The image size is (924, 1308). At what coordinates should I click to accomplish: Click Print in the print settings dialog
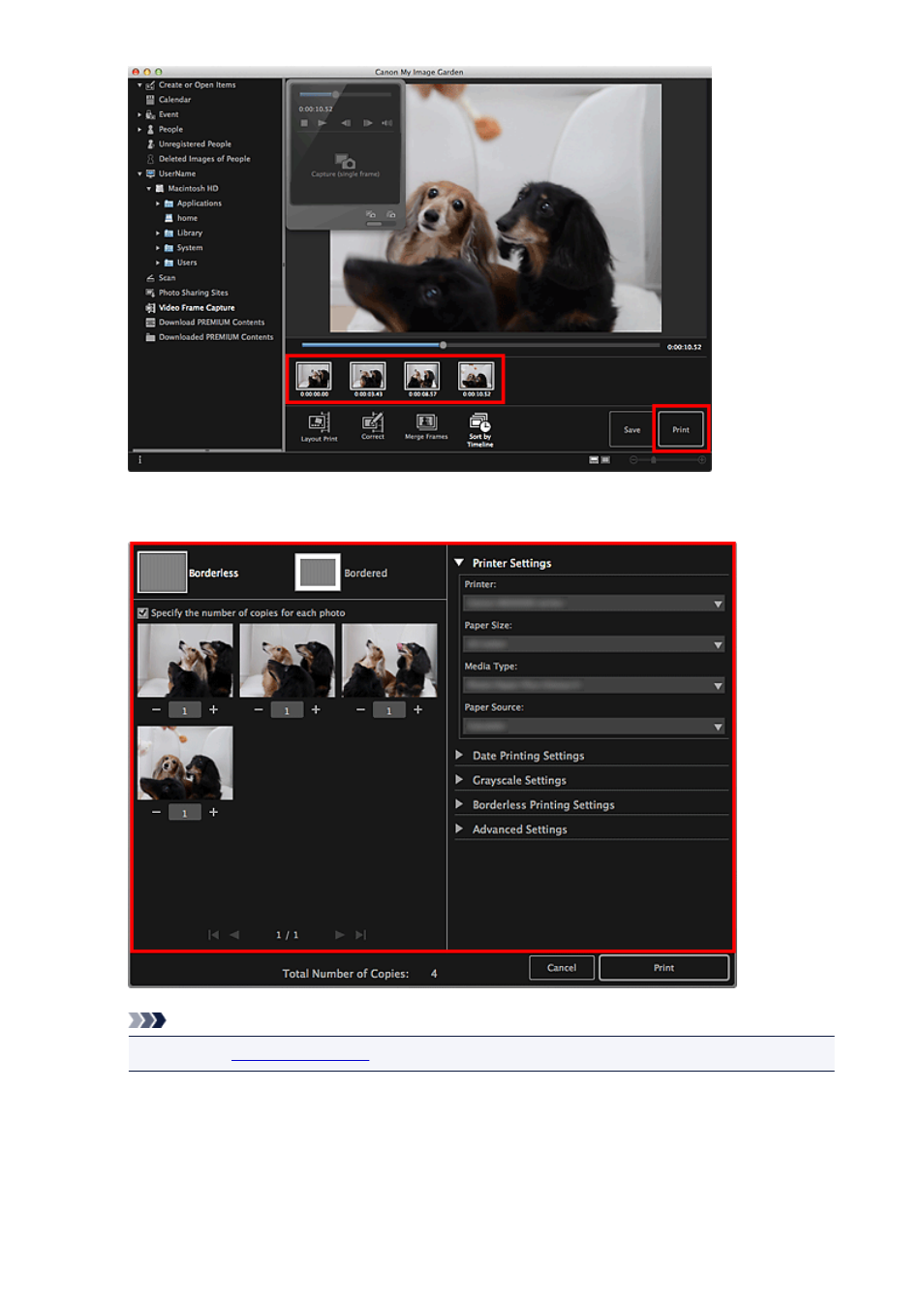pyautogui.click(x=663, y=968)
